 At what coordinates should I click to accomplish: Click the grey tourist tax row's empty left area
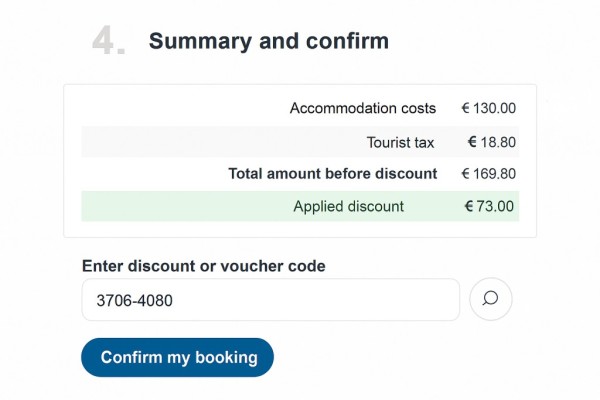pos(200,143)
